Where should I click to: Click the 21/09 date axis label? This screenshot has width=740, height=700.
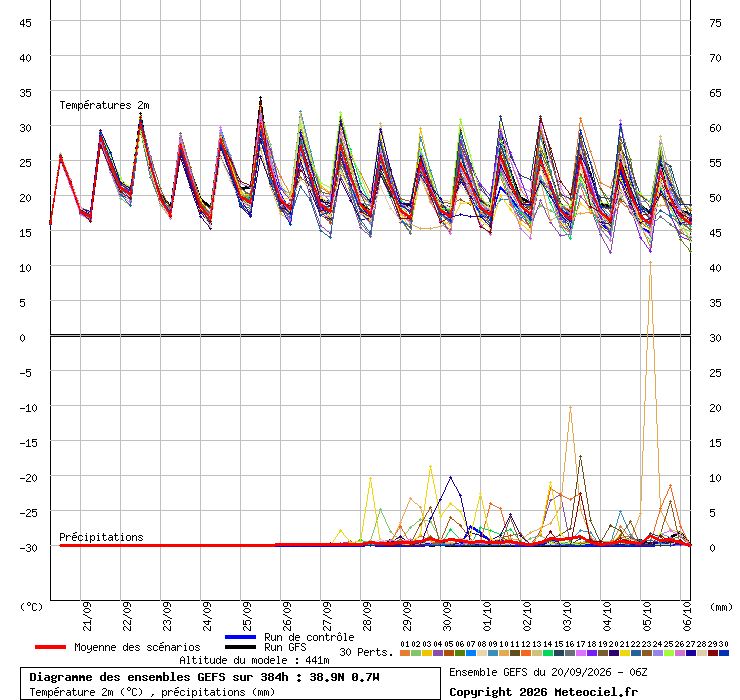click(87, 616)
